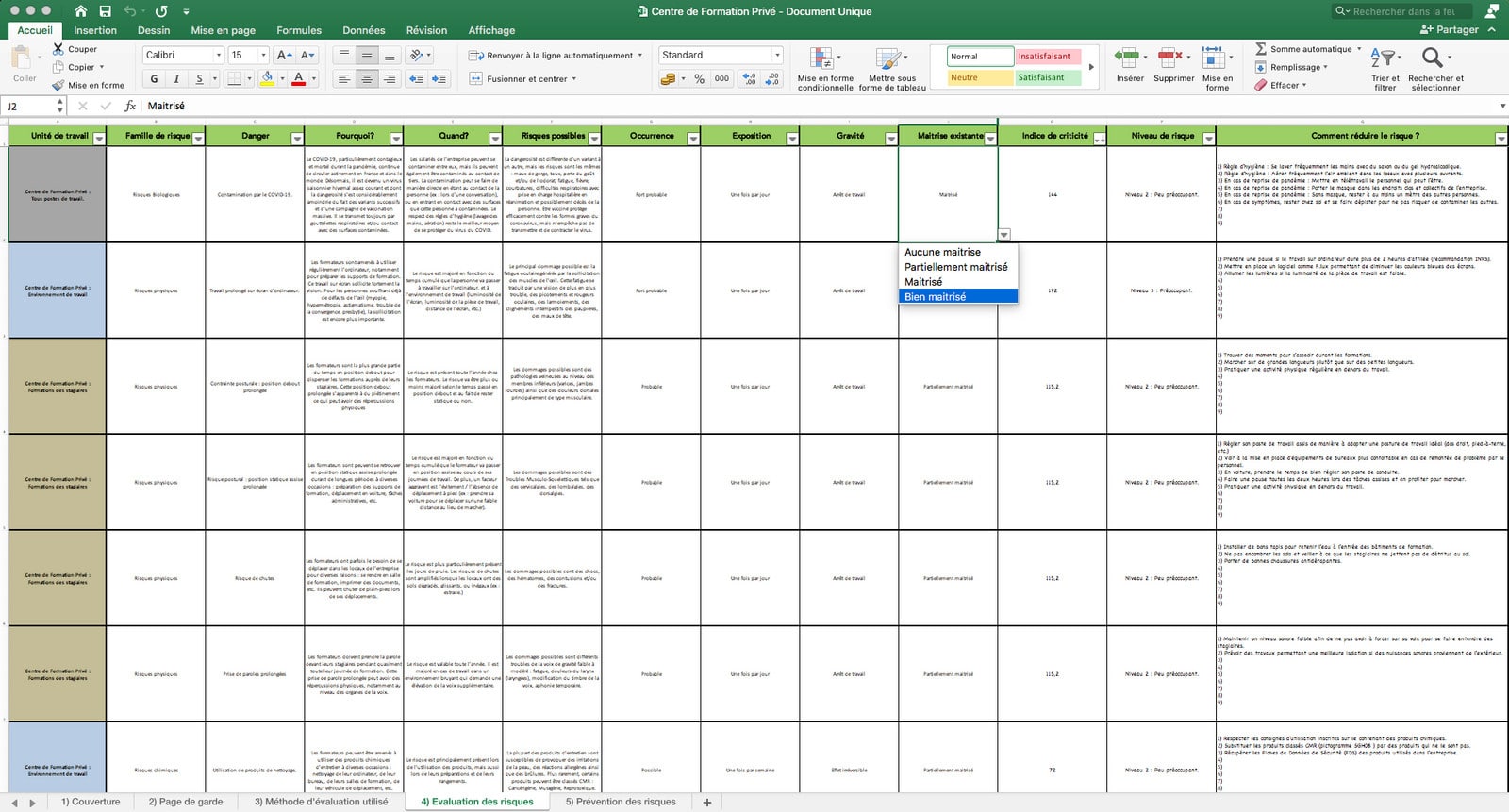Click the save icon in title bar

[x=106, y=11]
